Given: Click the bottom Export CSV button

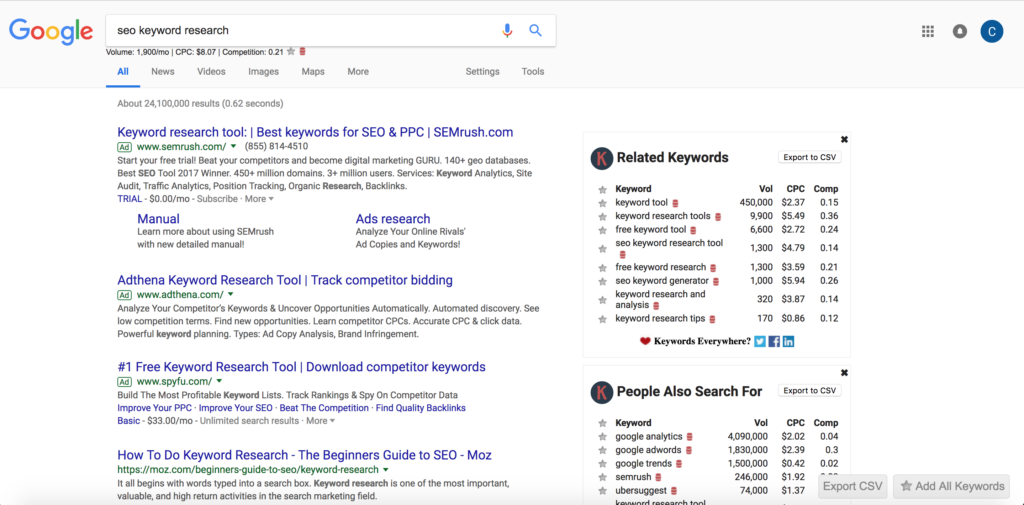Looking at the screenshot, I should tap(853, 486).
